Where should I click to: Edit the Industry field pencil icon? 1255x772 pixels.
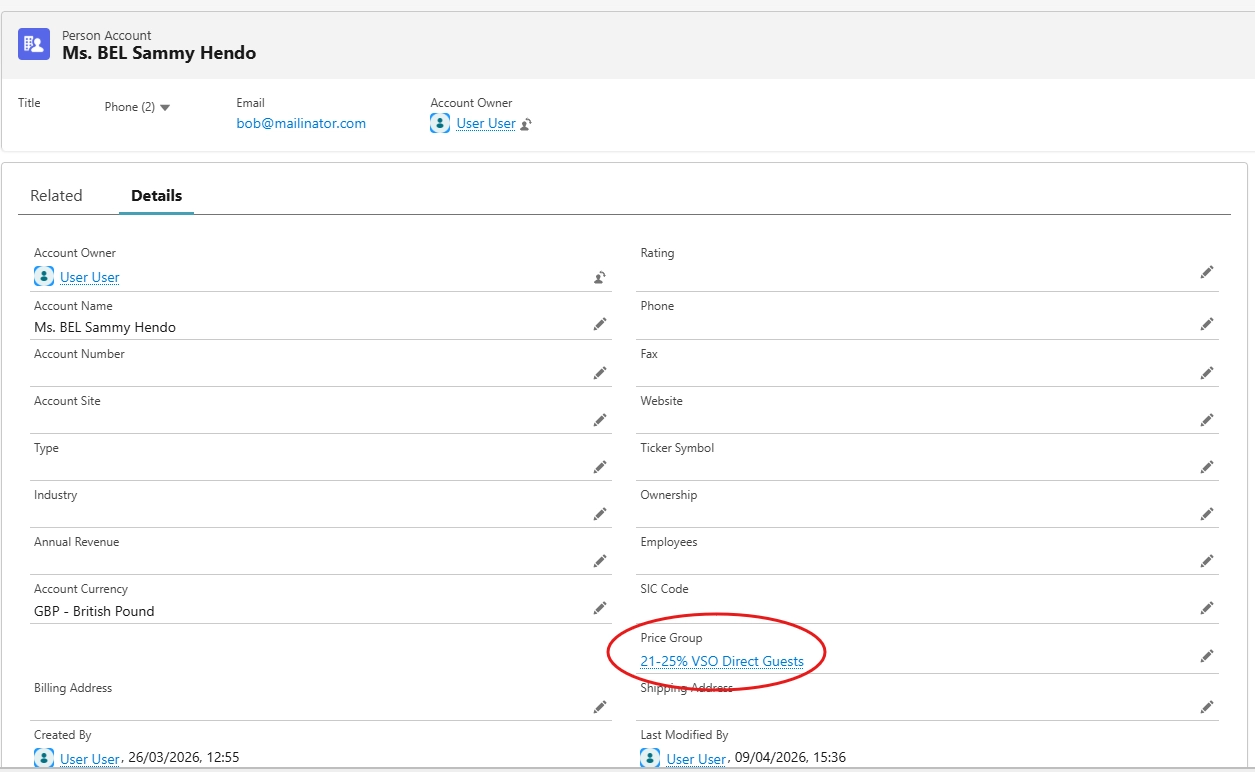click(600, 514)
